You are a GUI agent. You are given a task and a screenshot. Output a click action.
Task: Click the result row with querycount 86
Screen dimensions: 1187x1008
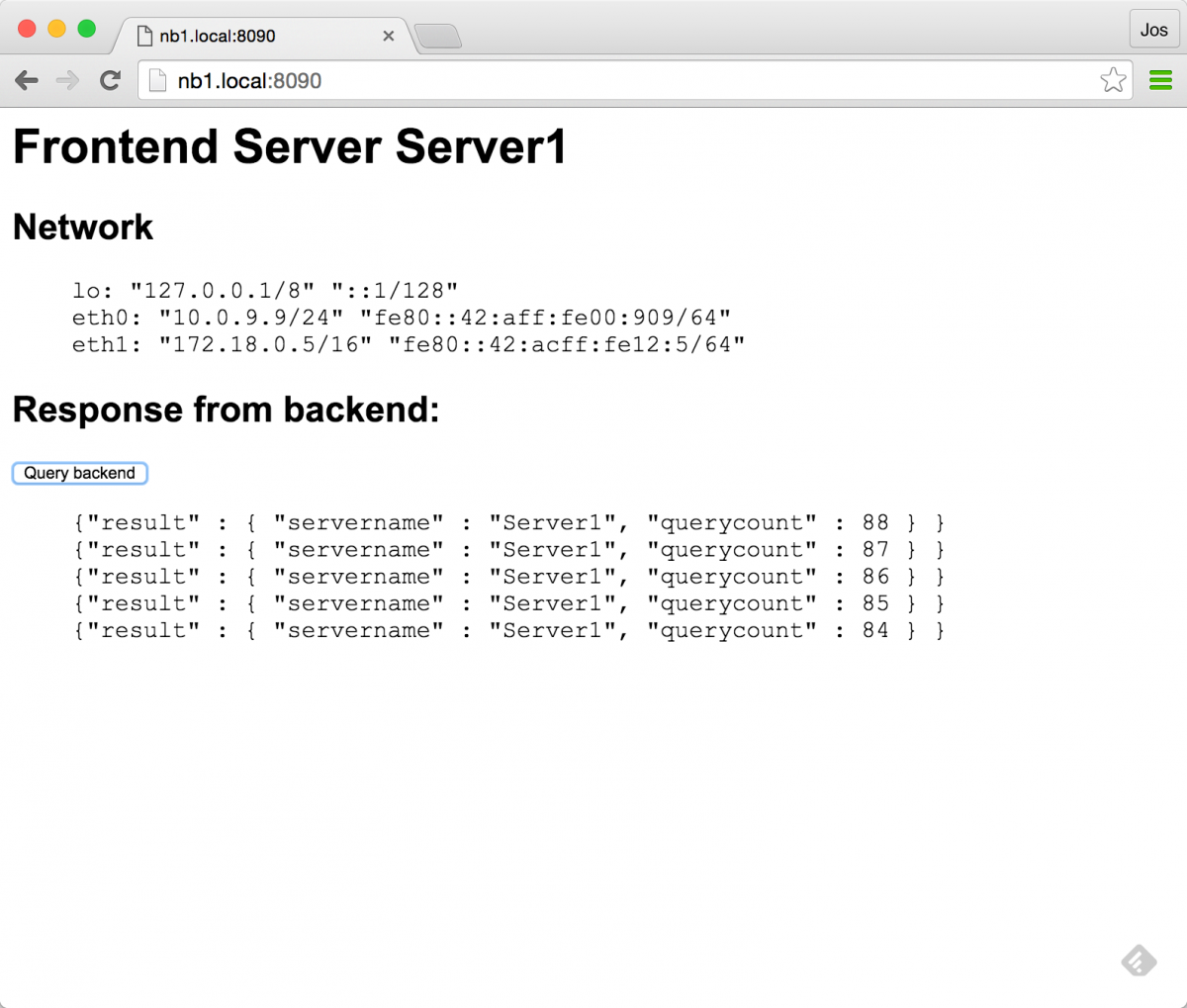point(509,577)
